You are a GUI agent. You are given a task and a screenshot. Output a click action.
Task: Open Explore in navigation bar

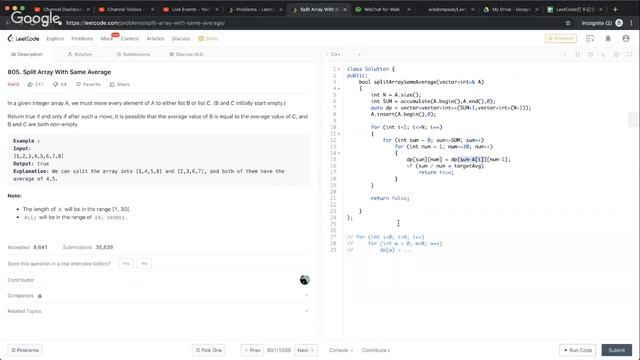point(55,38)
